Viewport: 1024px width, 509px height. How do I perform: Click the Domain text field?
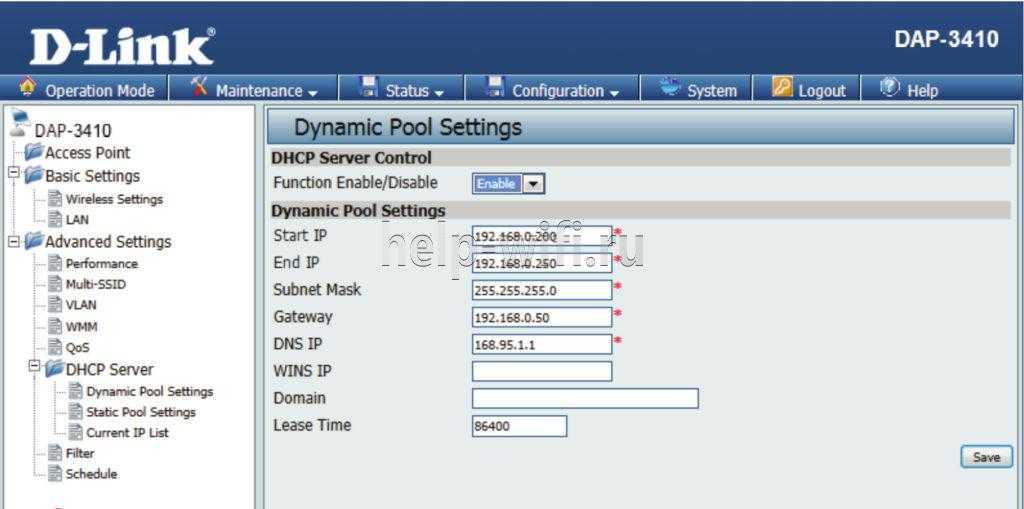584,399
